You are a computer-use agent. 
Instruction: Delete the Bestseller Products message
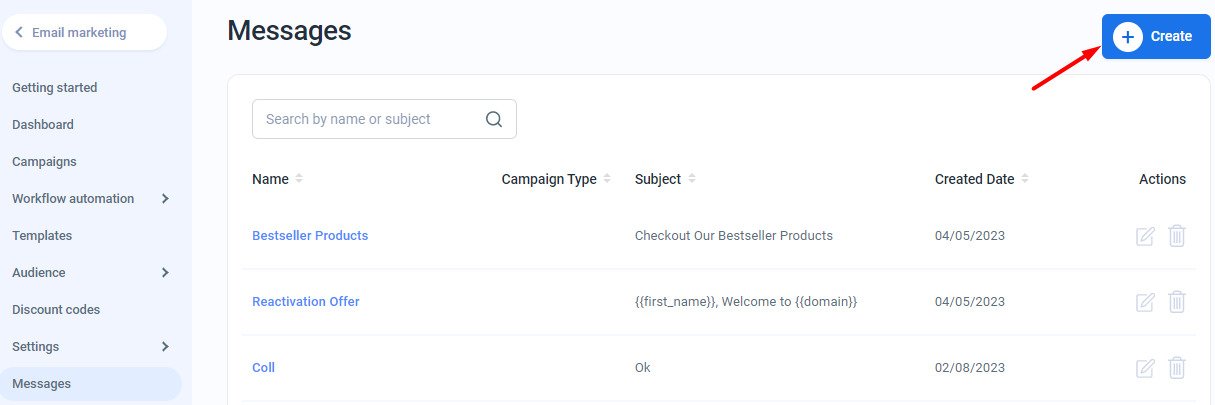(x=1177, y=236)
